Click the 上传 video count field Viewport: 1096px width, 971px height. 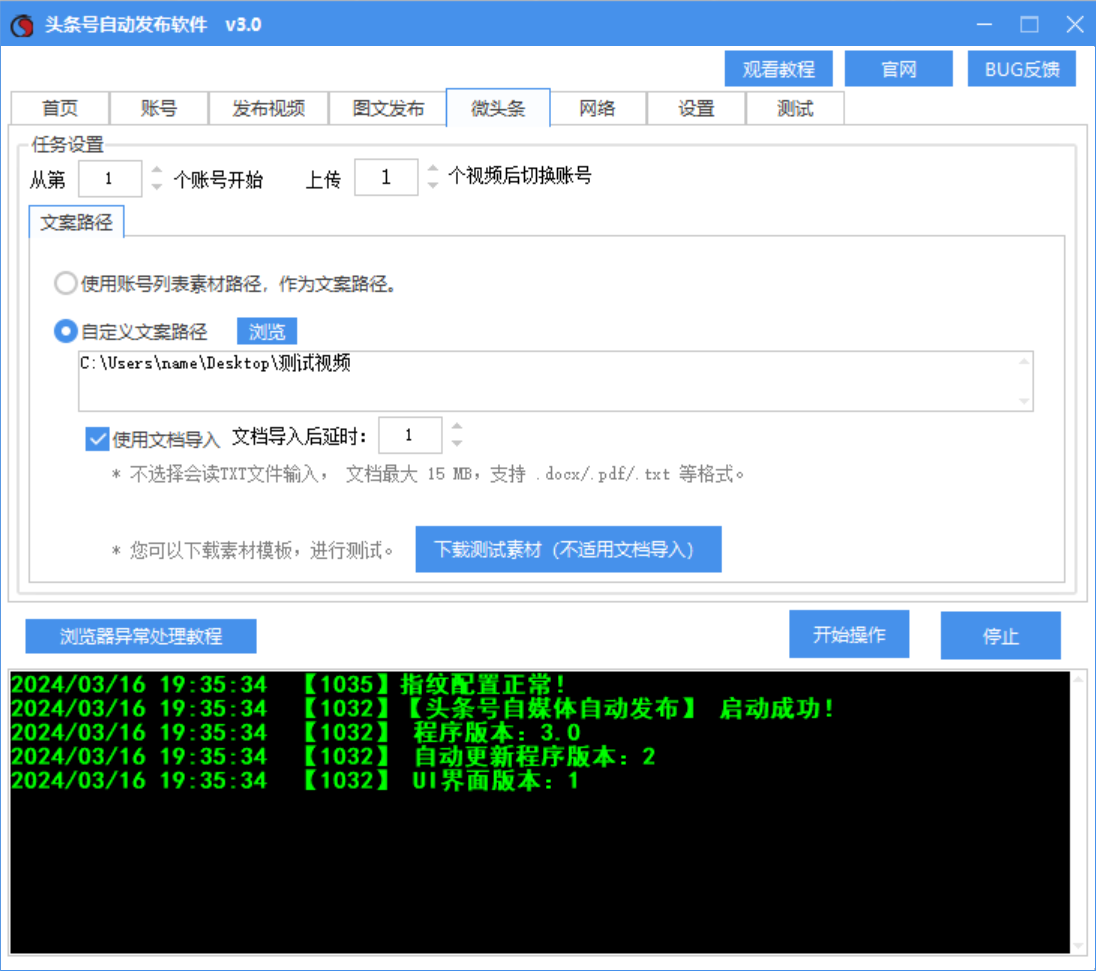click(386, 177)
